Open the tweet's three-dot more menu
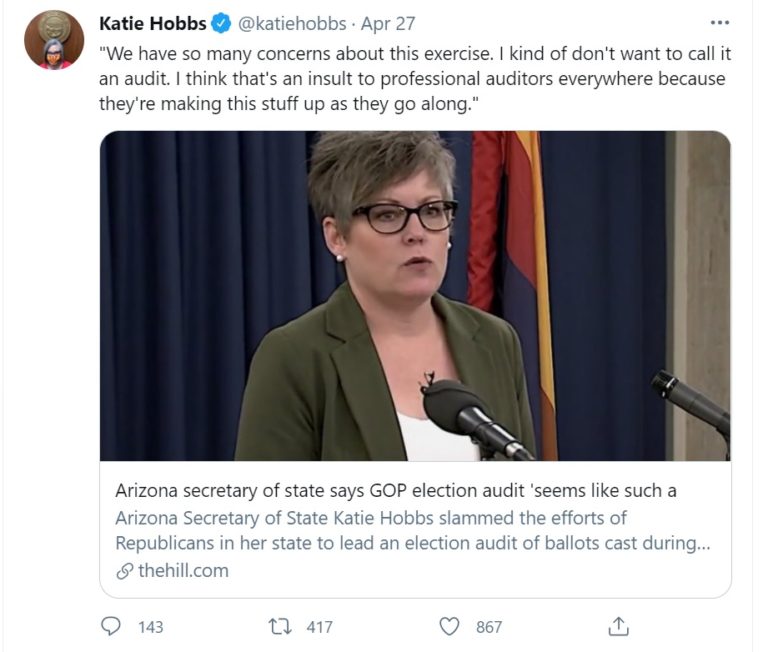 click(x=719, y=23)
